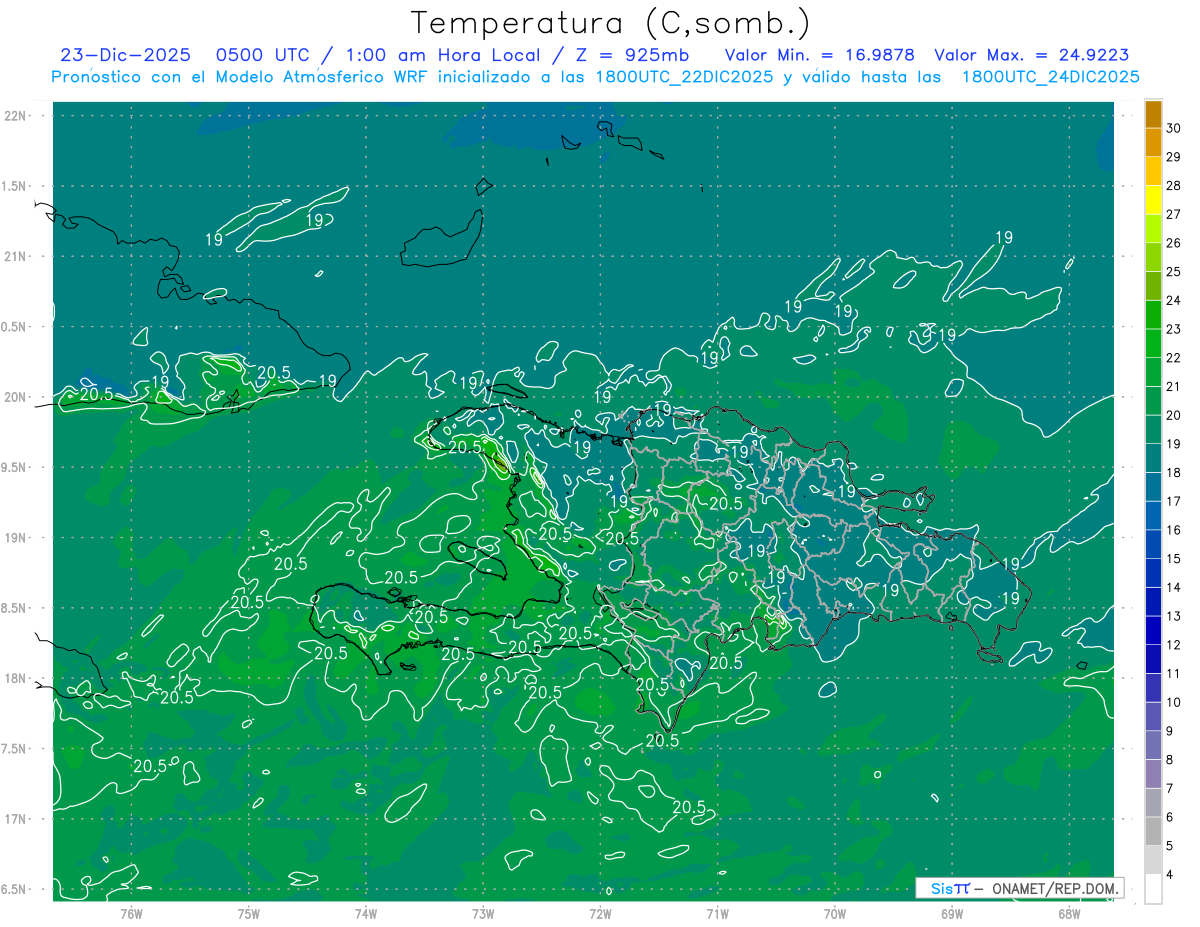The image size is (1200, 927).
Task: Click the "72W" longitude axis label
Action: pyautogui.click(x=600, y=913)
